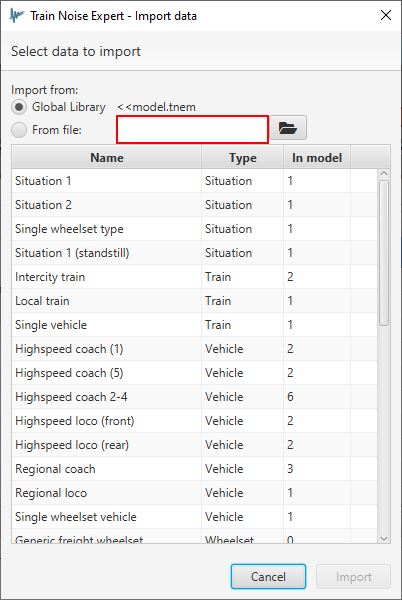Click the From file path input field
Image resolution: width=402 pixels, height=600 pixels.
[192, 130]
